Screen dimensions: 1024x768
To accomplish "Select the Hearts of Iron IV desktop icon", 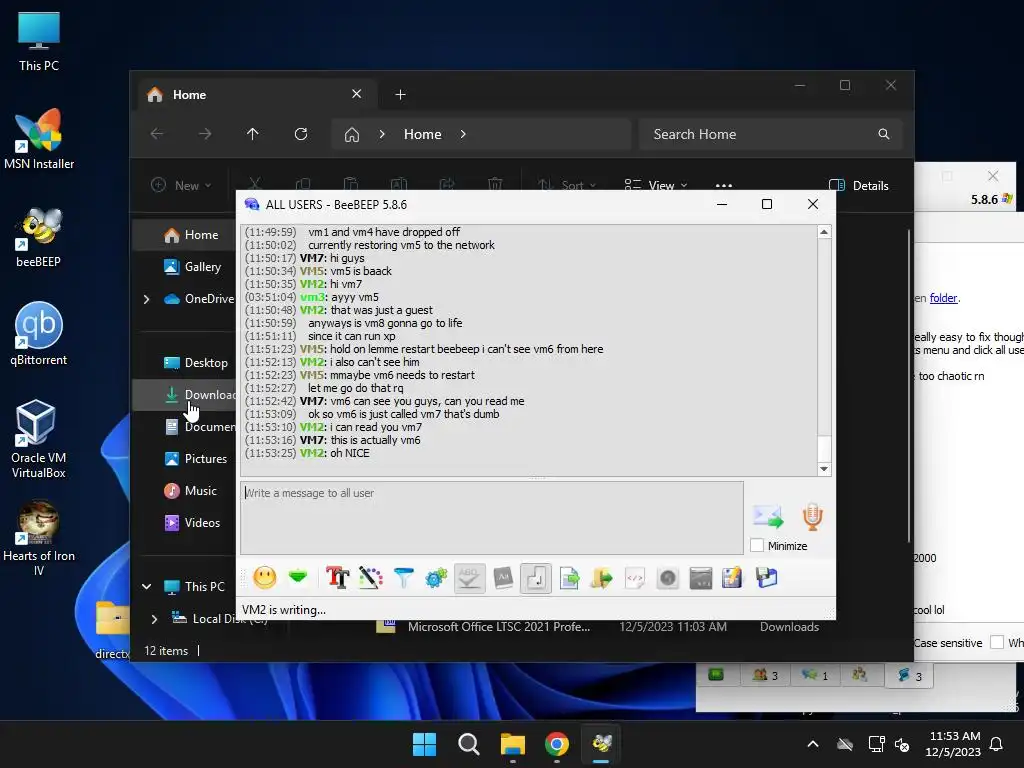I will [x=39, y=538].
